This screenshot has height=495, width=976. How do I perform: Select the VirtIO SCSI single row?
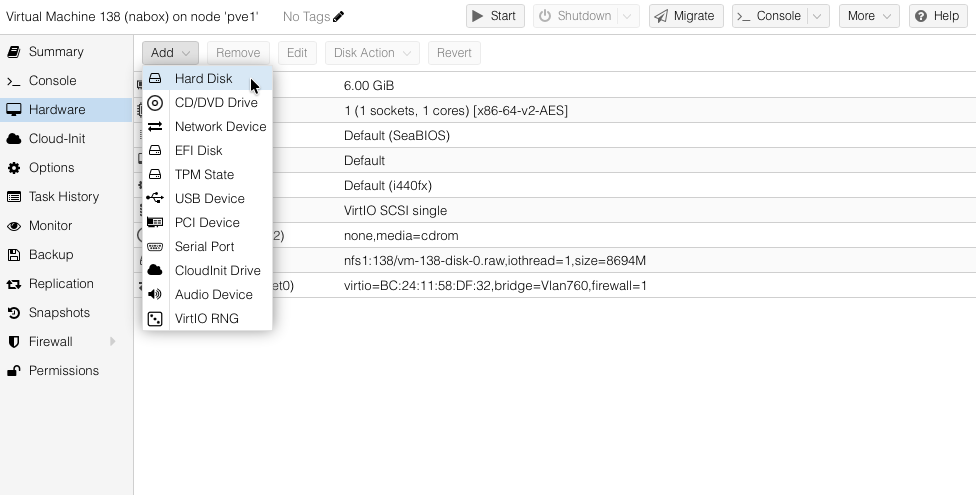coord(555,210)
